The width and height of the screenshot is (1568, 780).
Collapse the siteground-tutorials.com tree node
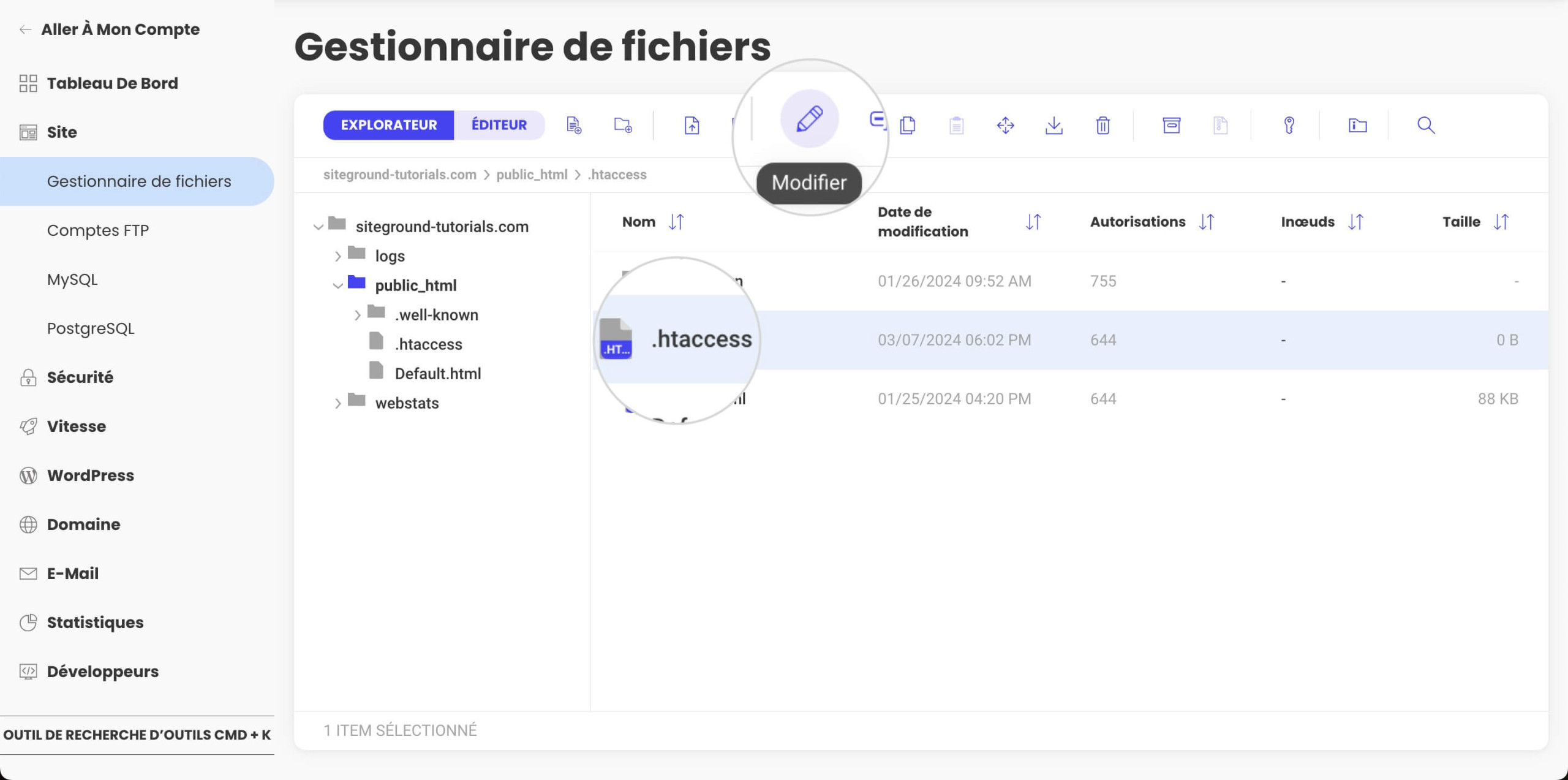coord(318,227)
